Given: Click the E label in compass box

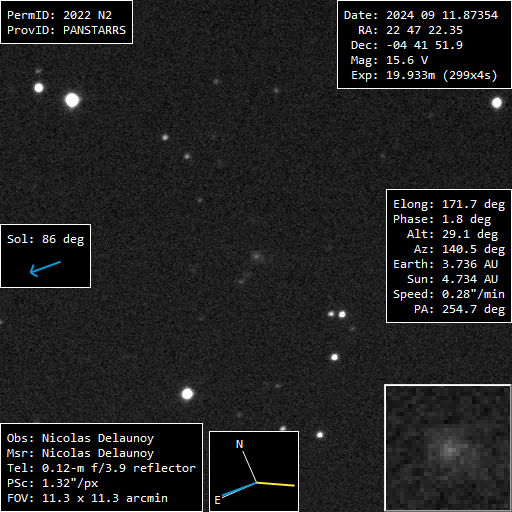Looking at the screenshot, I should pos(217,500).
